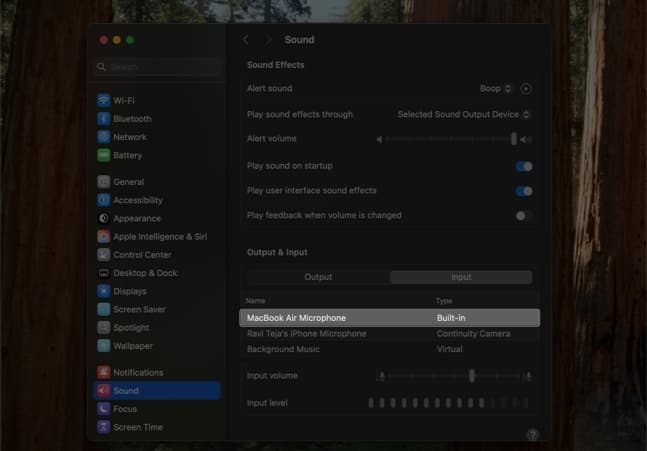Open Wallpaper icon in sidebar

[104, 346]
